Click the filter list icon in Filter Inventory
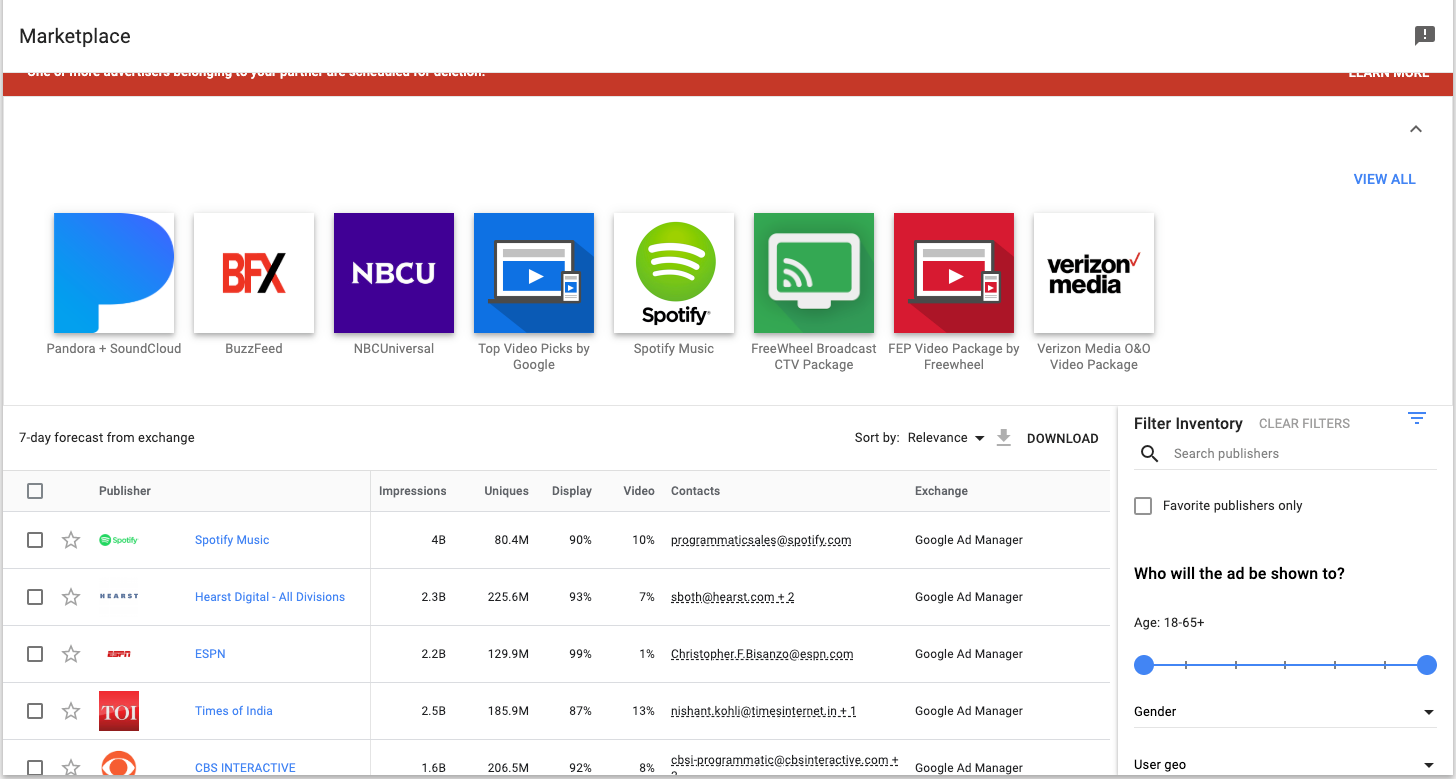The image size is (1456, 779). coord(1416,418)
